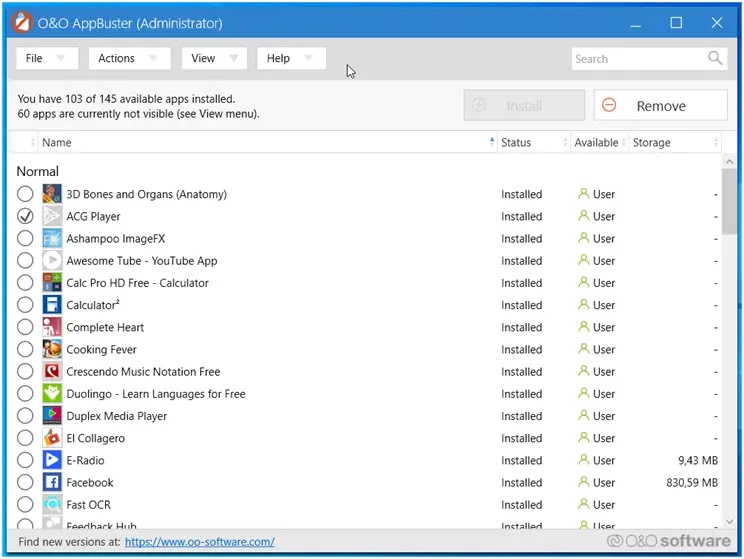Click the Complete Heart app icon
The image size is (744, 559).
pyautogui.click(x=52, y=327)
